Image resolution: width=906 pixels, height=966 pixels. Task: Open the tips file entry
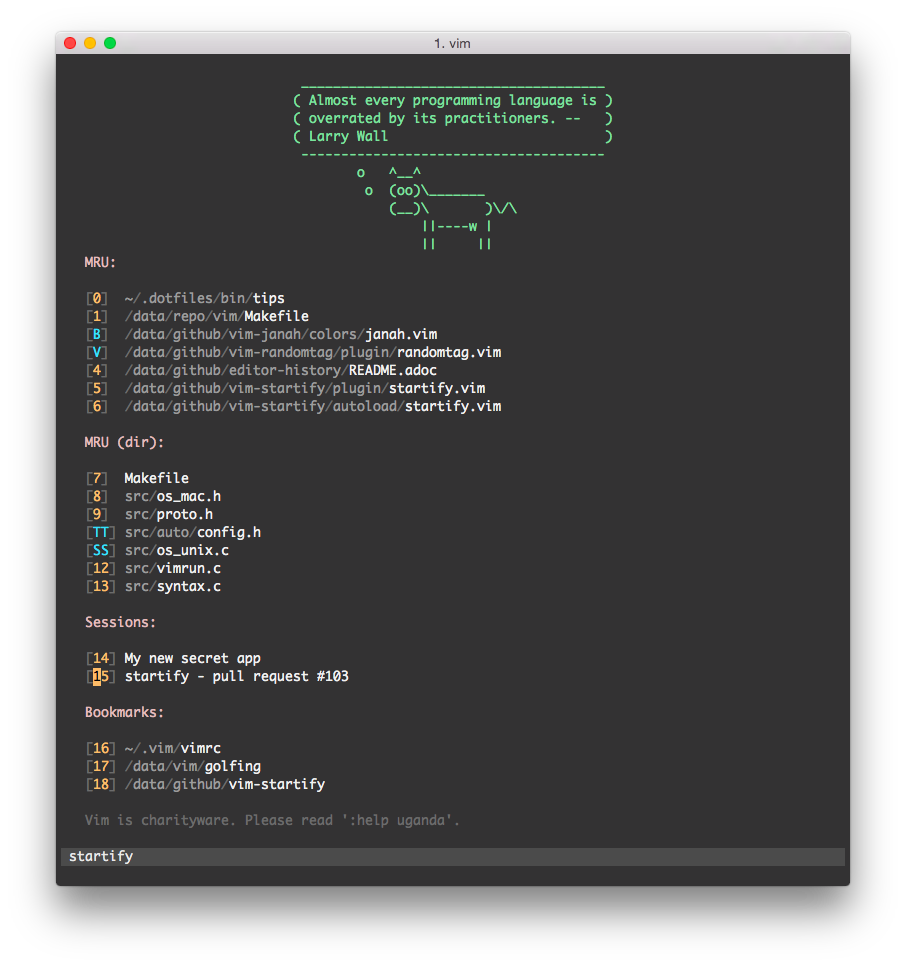[x=268, y=298]
